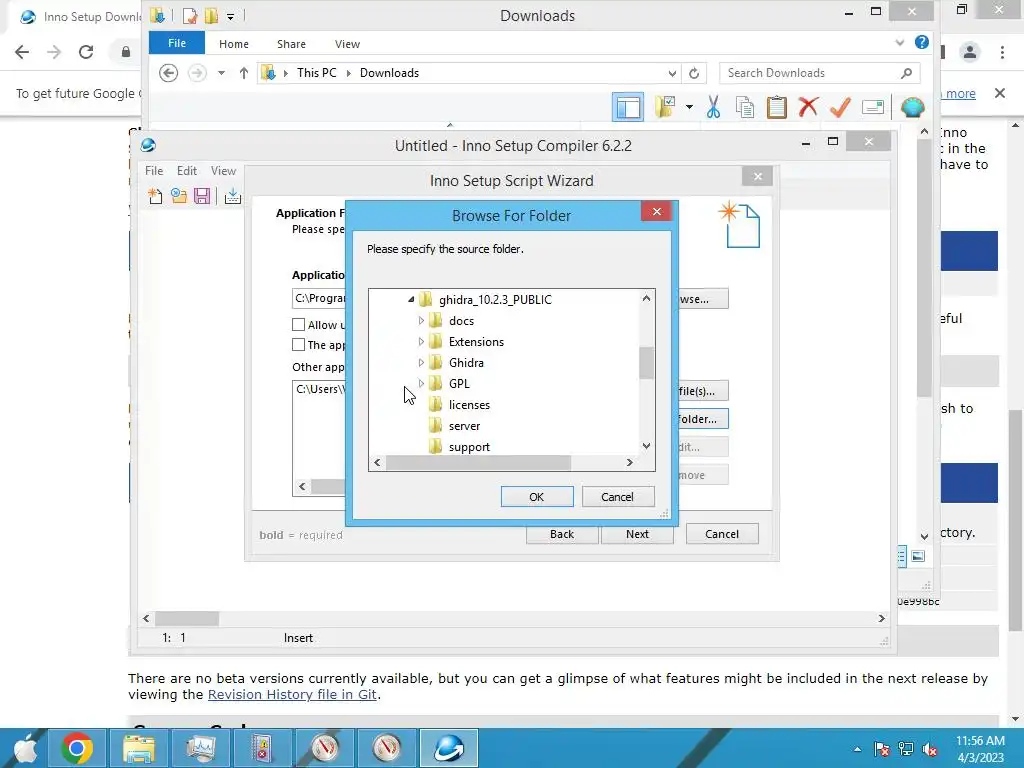Click red X Delete icon in Explorer
The image size is (1024, 768).
coord(808,106)
